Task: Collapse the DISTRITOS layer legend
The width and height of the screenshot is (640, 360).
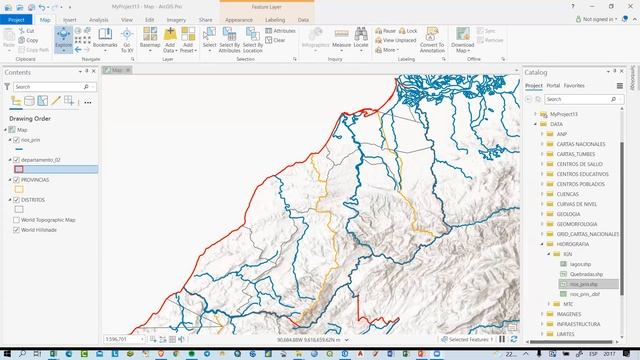Action: point(10,200)
